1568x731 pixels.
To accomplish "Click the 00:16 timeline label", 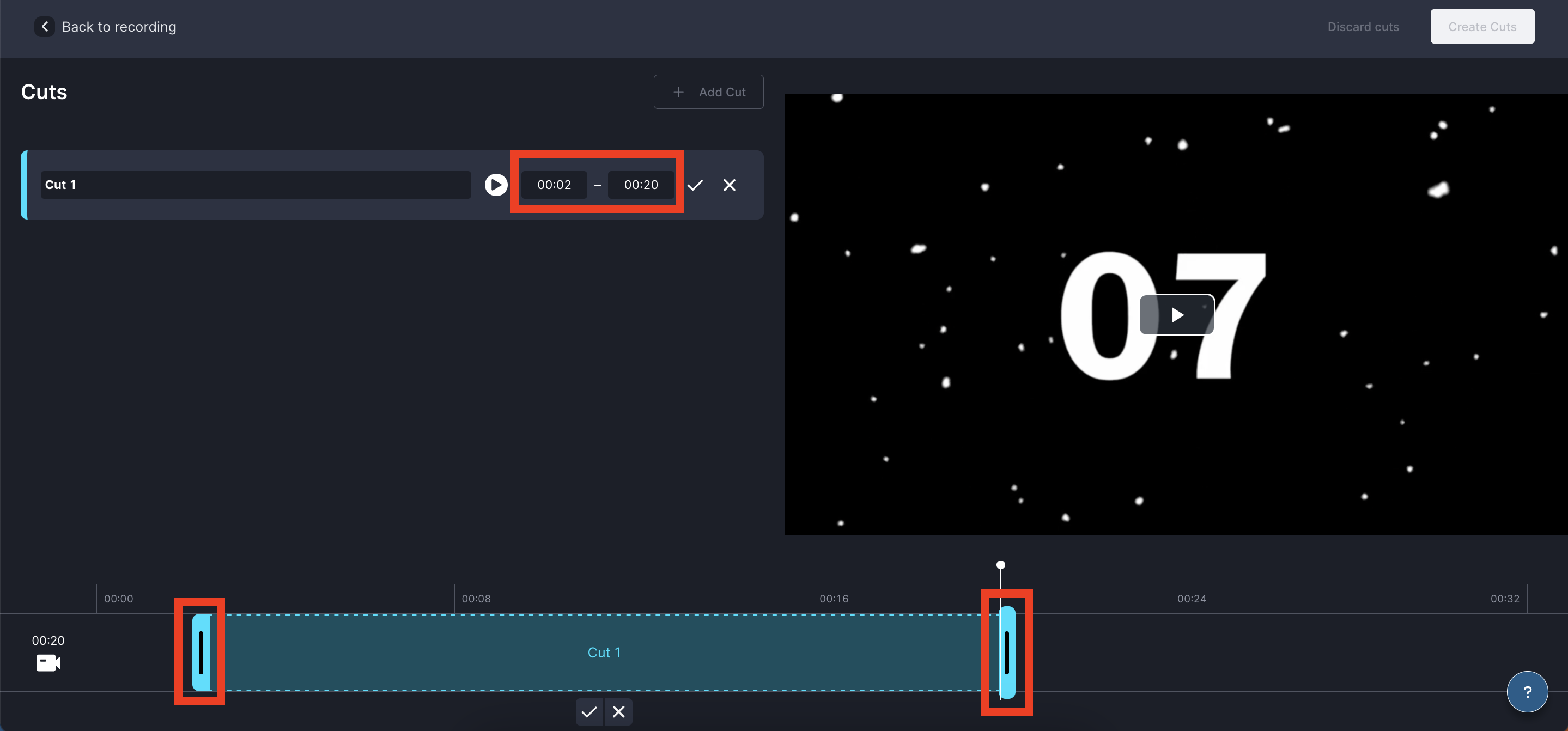I will pyautogui.click(x=834, y=599).
